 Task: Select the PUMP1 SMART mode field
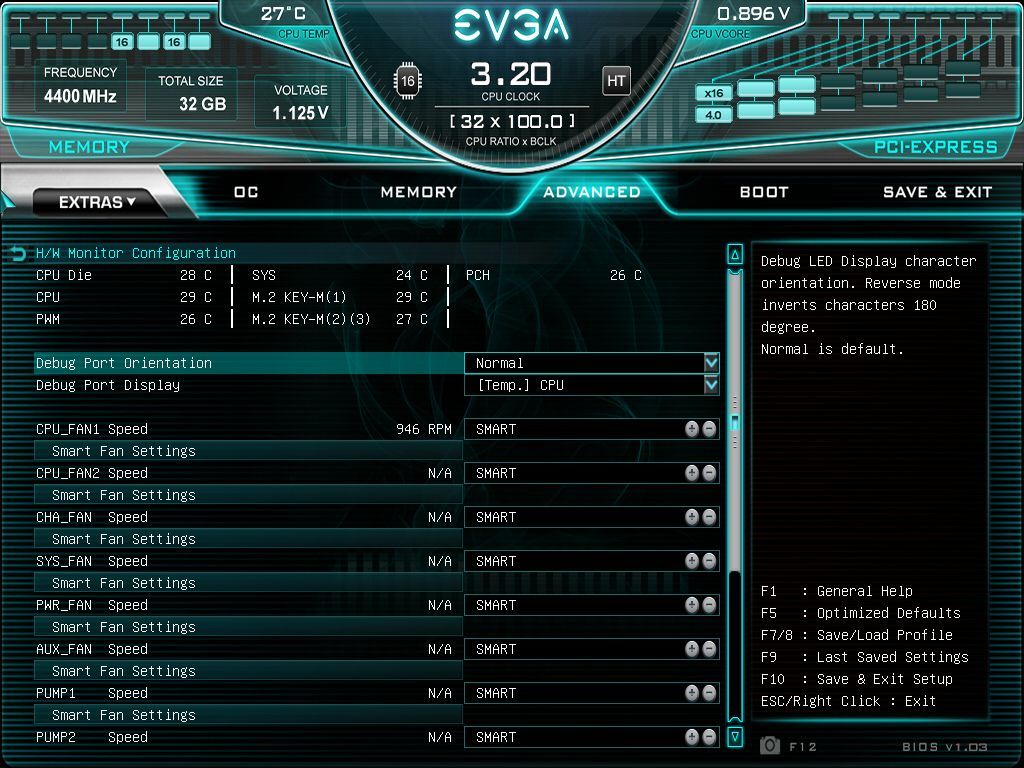[592, 693]
